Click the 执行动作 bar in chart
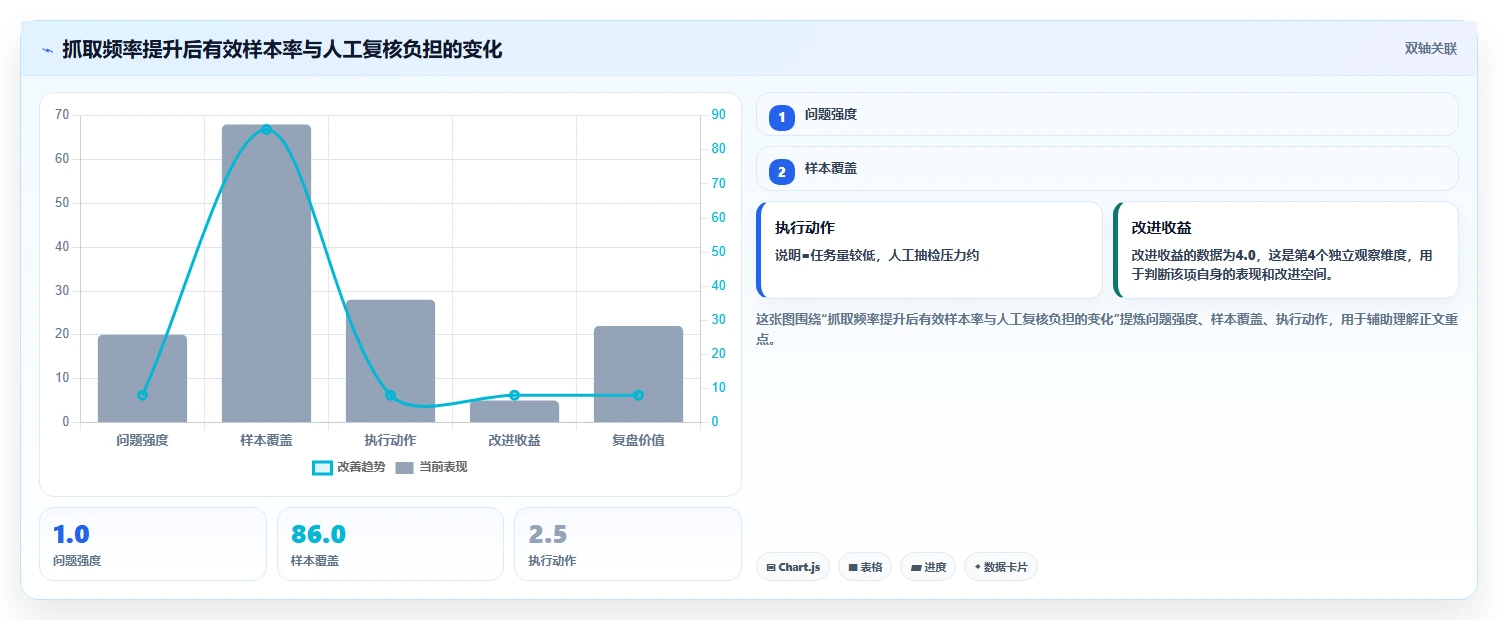The height and width of the screenshot is (620, 1498). 390,361
